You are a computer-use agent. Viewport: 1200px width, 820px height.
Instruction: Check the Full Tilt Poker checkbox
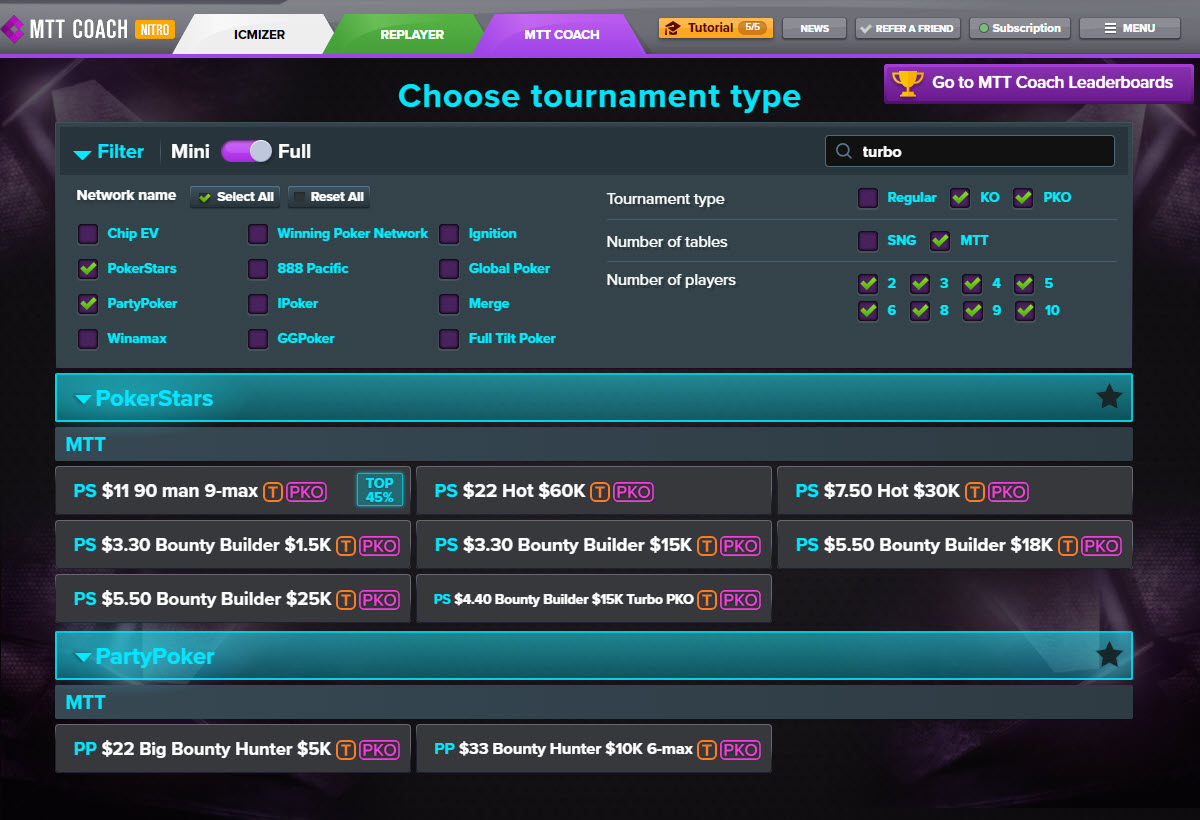(449, 339)
